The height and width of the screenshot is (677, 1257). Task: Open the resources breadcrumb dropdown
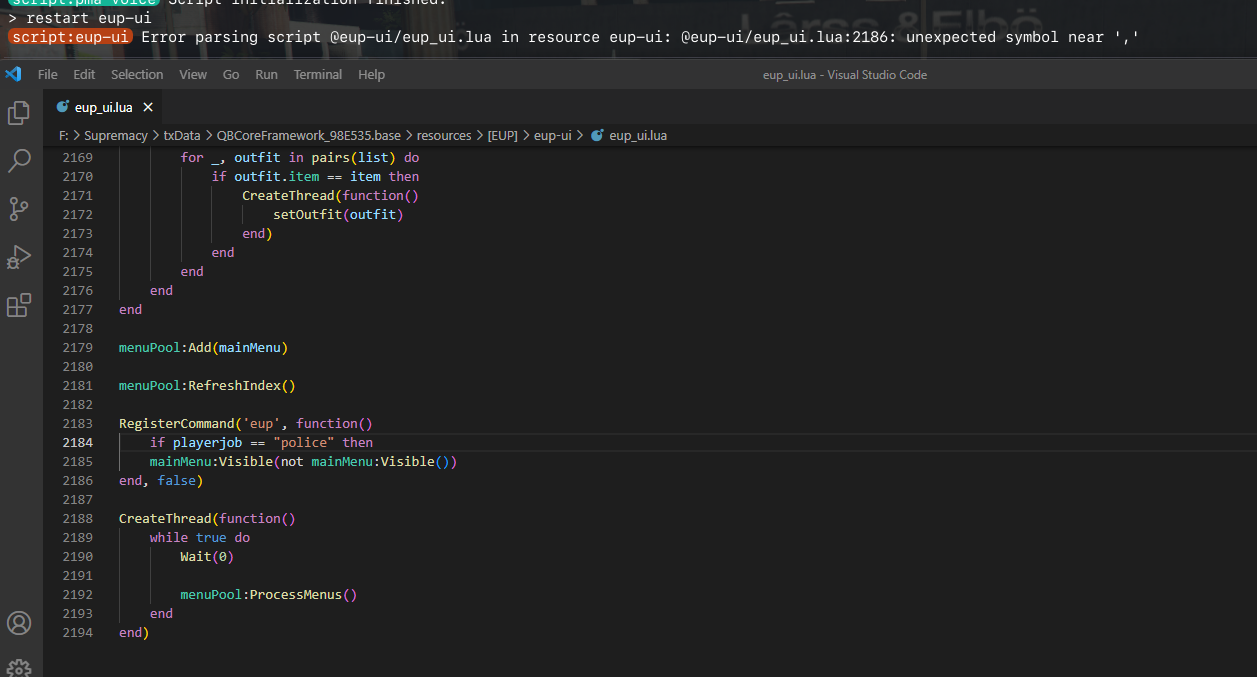coord(443,135)
